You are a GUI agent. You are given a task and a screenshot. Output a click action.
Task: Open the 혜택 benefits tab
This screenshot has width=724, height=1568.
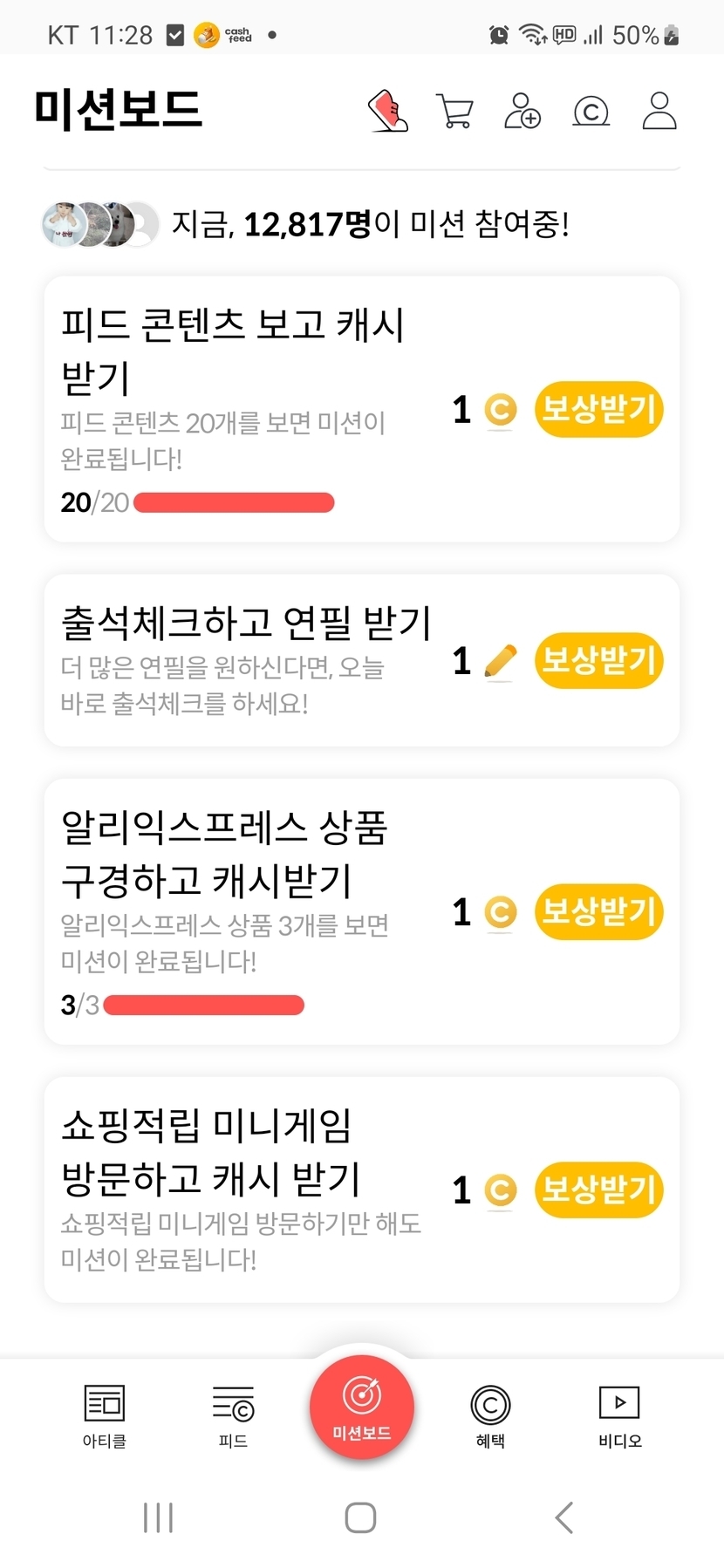click(x=490, y=1415)
